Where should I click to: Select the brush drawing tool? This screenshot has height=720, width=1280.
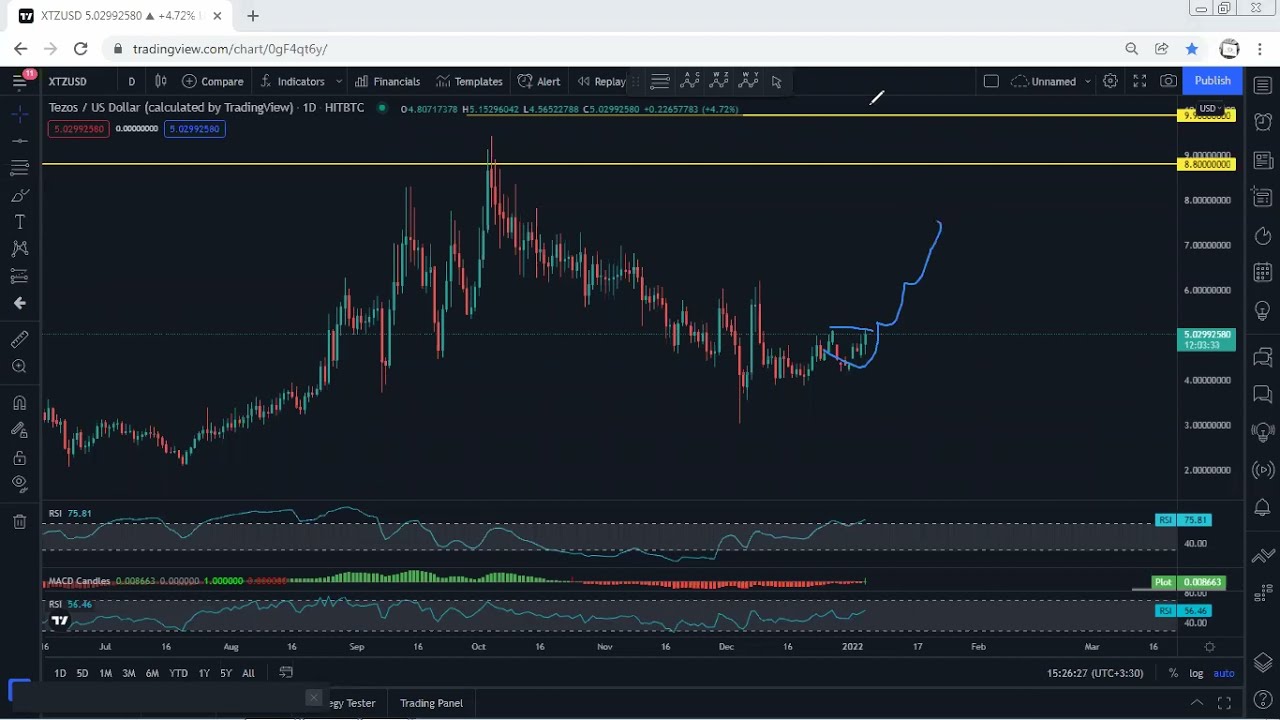pyautogui.click(x=19, y=195)
